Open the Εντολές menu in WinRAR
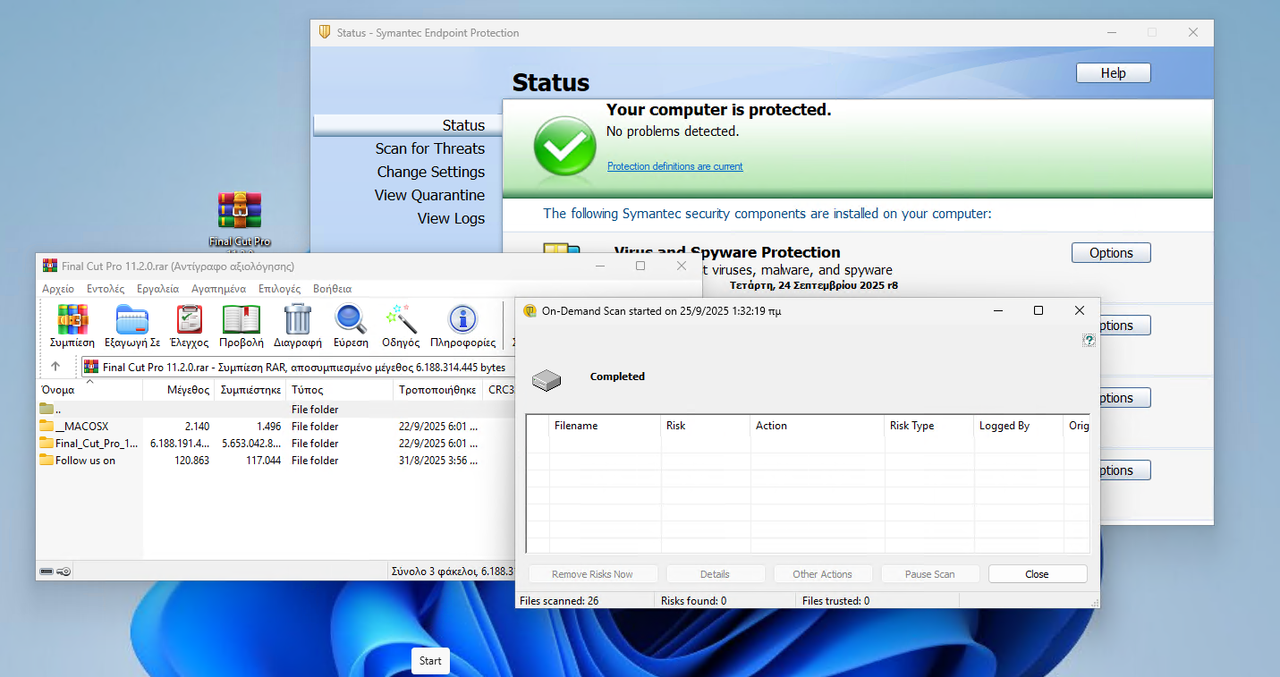 pyautogui.click(x=105, y=288)
